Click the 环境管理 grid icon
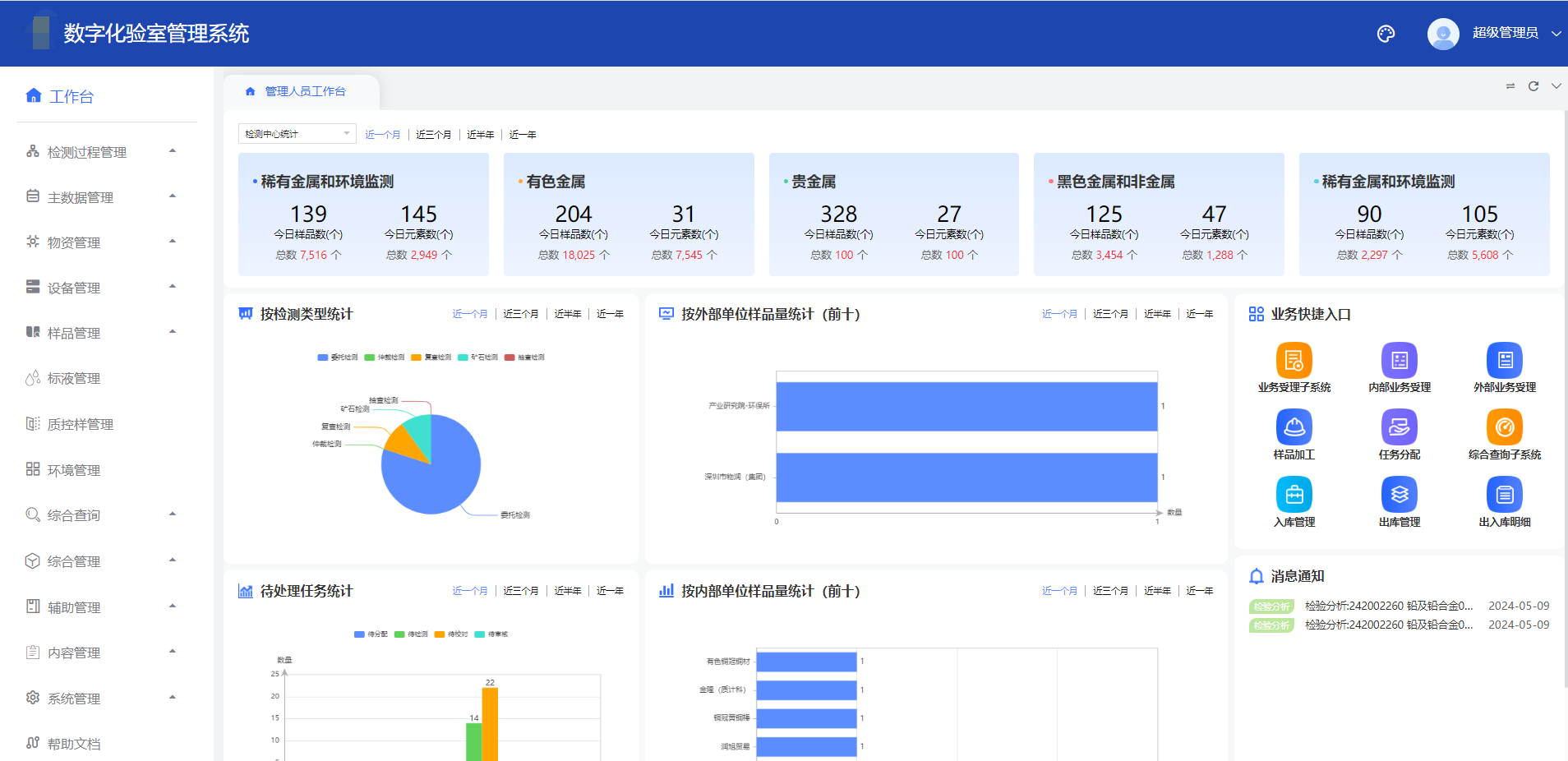The image size is (1568, 761). [33, 469]
